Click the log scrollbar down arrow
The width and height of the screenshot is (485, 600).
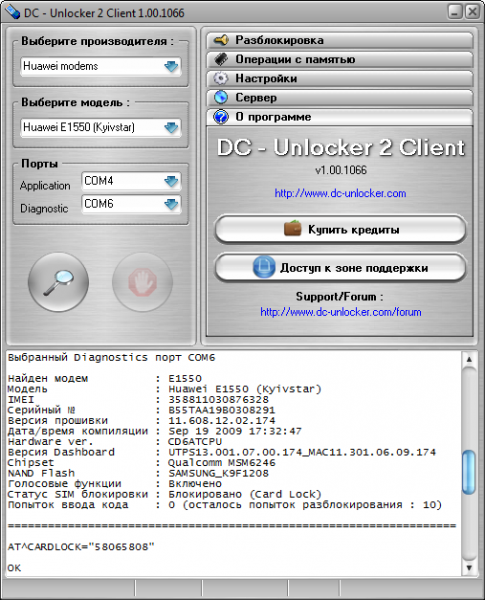point(469,568)
